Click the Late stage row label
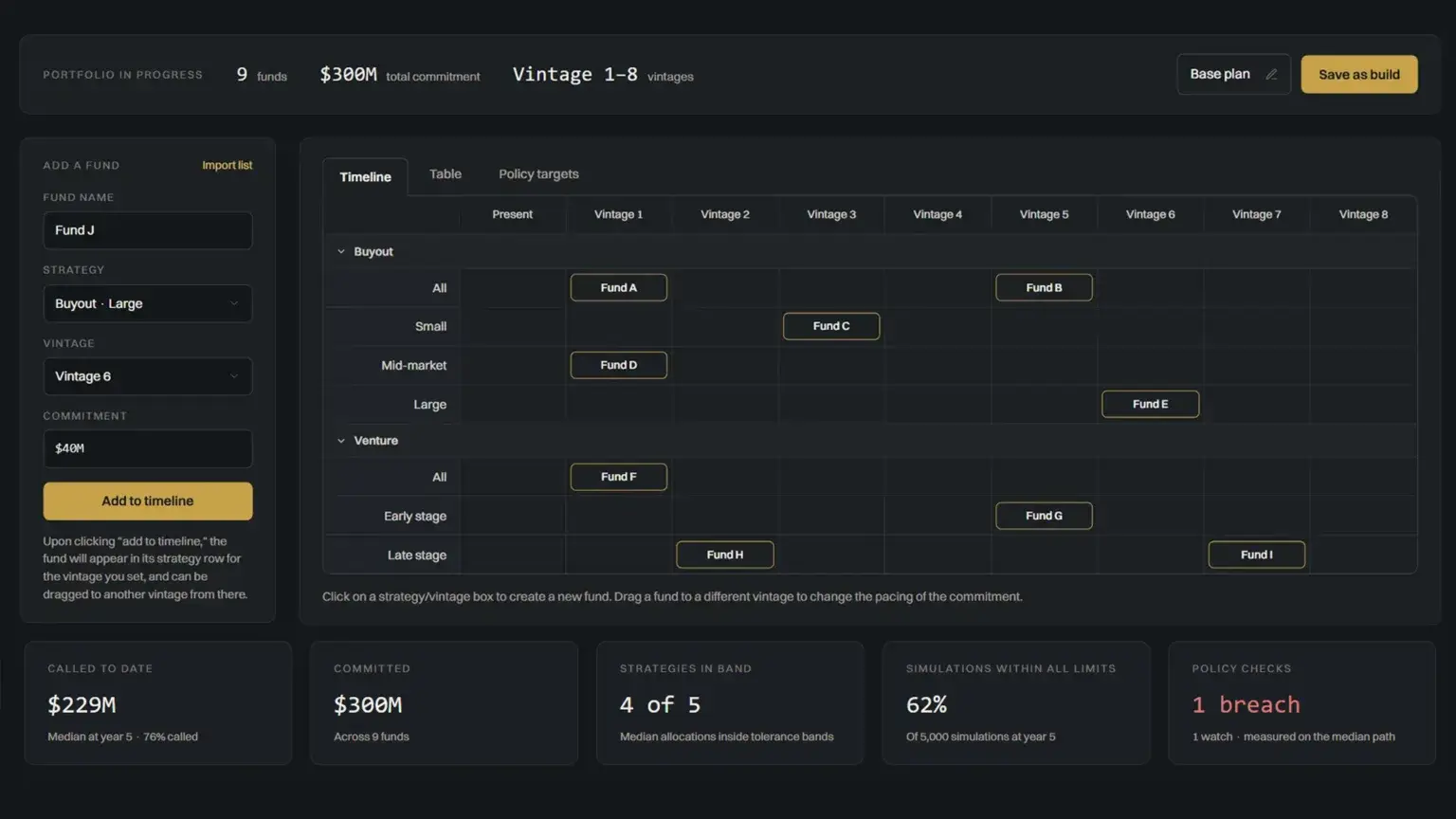 tap(417, 555)
